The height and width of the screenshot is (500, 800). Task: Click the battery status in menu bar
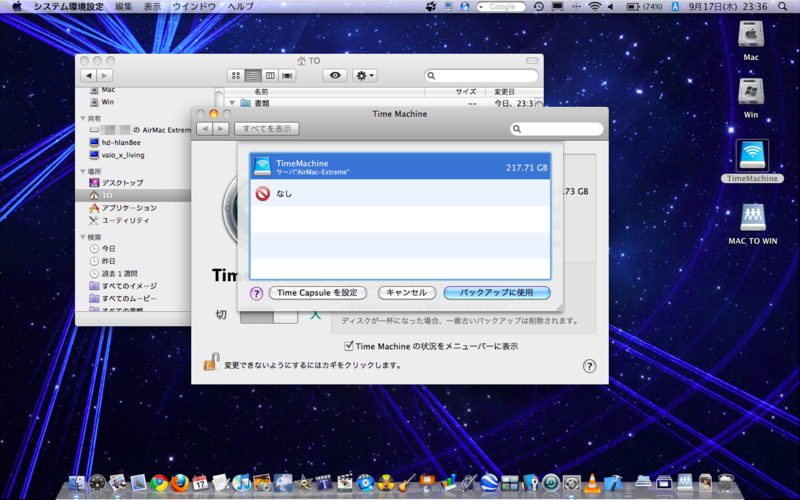click(x=644, y=7)
